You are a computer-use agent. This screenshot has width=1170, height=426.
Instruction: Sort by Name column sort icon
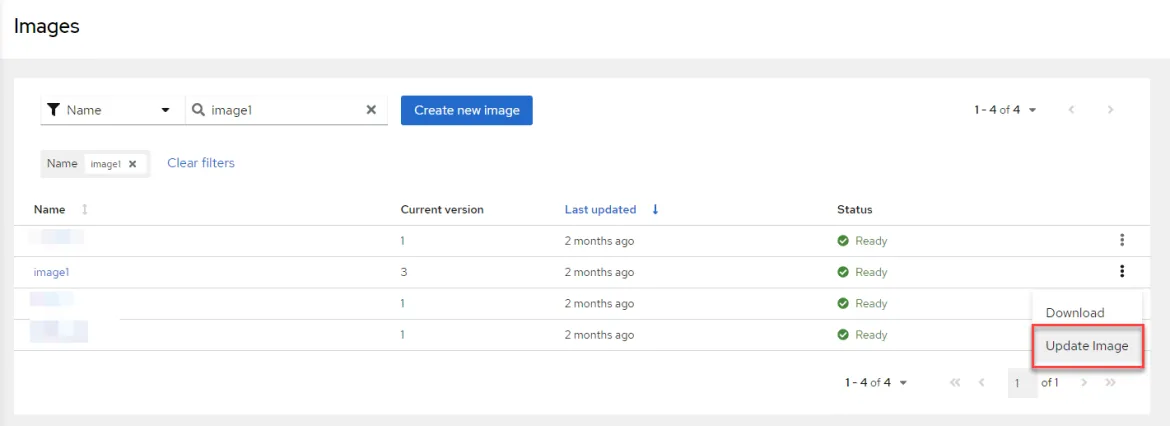coord(84,210)
